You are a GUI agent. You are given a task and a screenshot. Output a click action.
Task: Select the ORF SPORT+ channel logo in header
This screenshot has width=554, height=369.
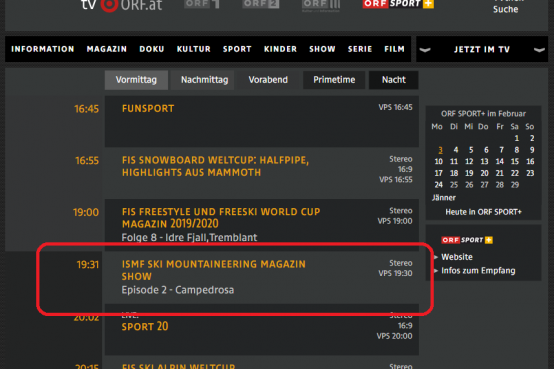point(398,4)
